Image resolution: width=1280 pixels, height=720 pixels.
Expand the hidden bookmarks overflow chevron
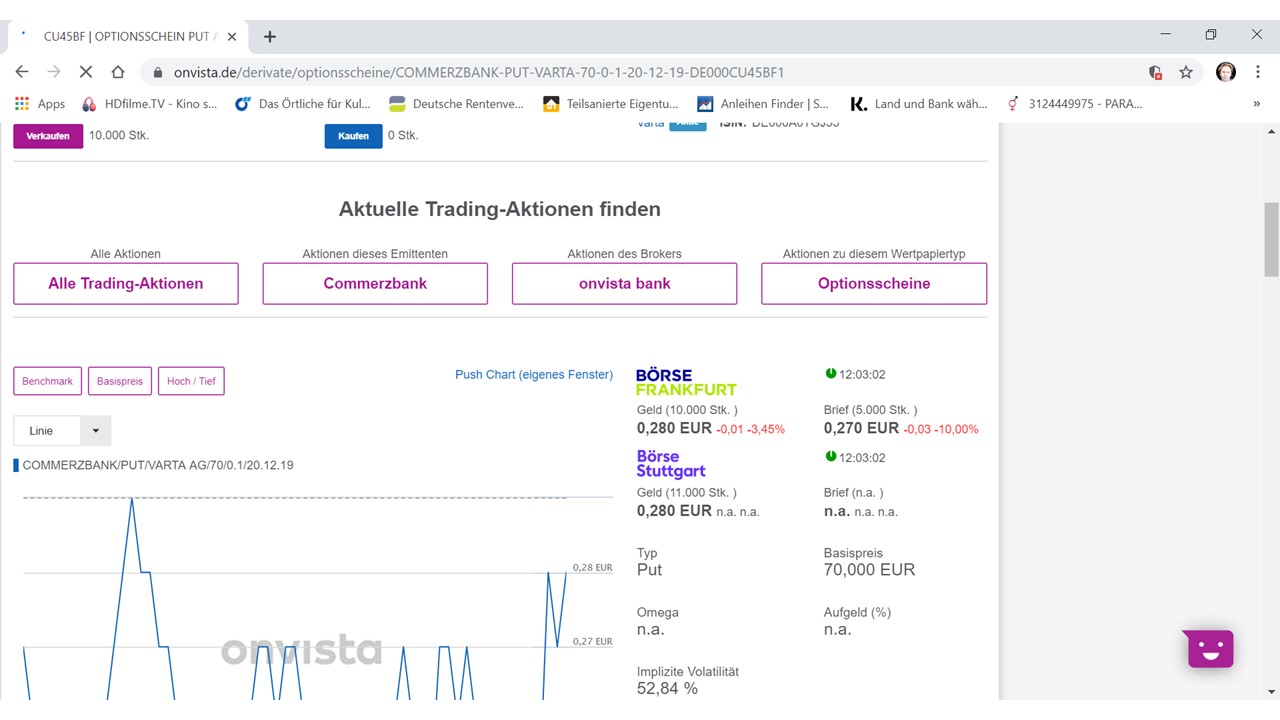click(1256, 103)
